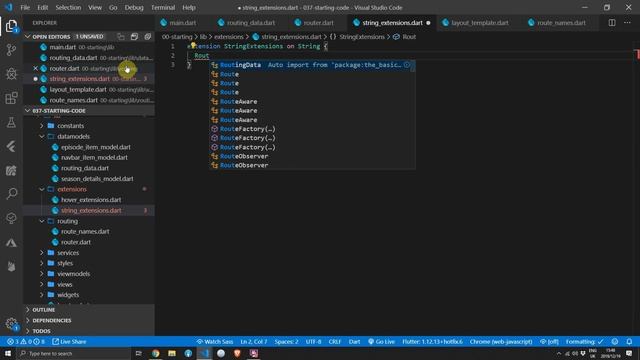Screen dimensions: 640x360
Task: Open the Search magnifier view
Action: pos(11,193)
